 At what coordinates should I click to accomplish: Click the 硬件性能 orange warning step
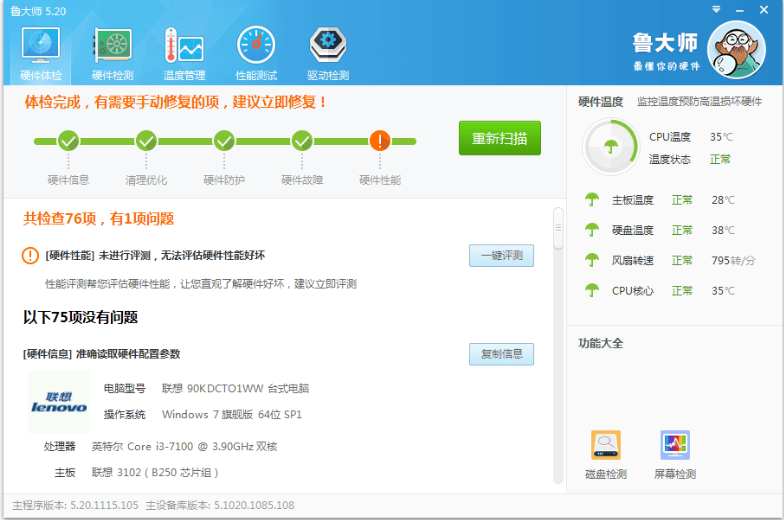point(380,141)
